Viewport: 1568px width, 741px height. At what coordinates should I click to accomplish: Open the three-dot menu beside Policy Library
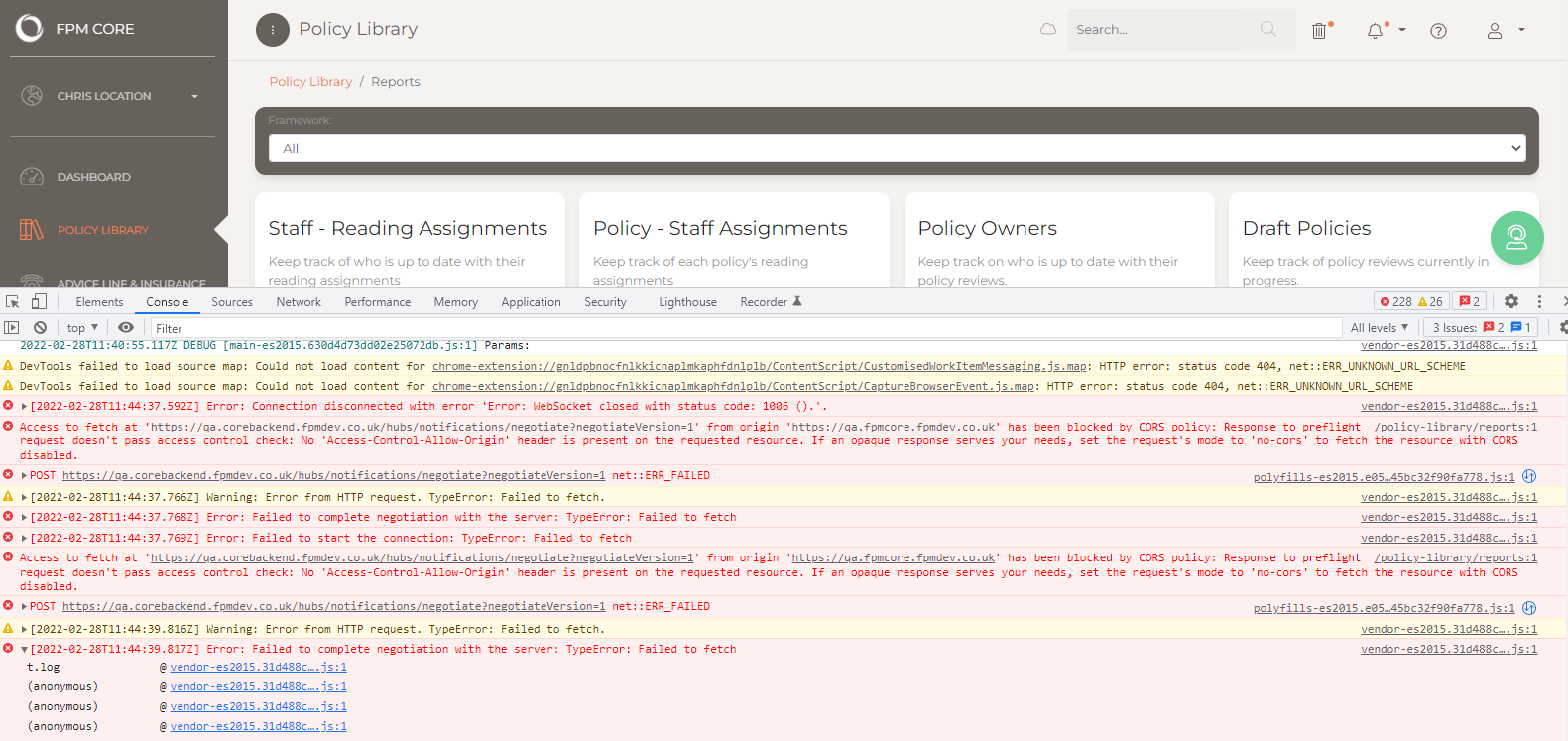273,30
